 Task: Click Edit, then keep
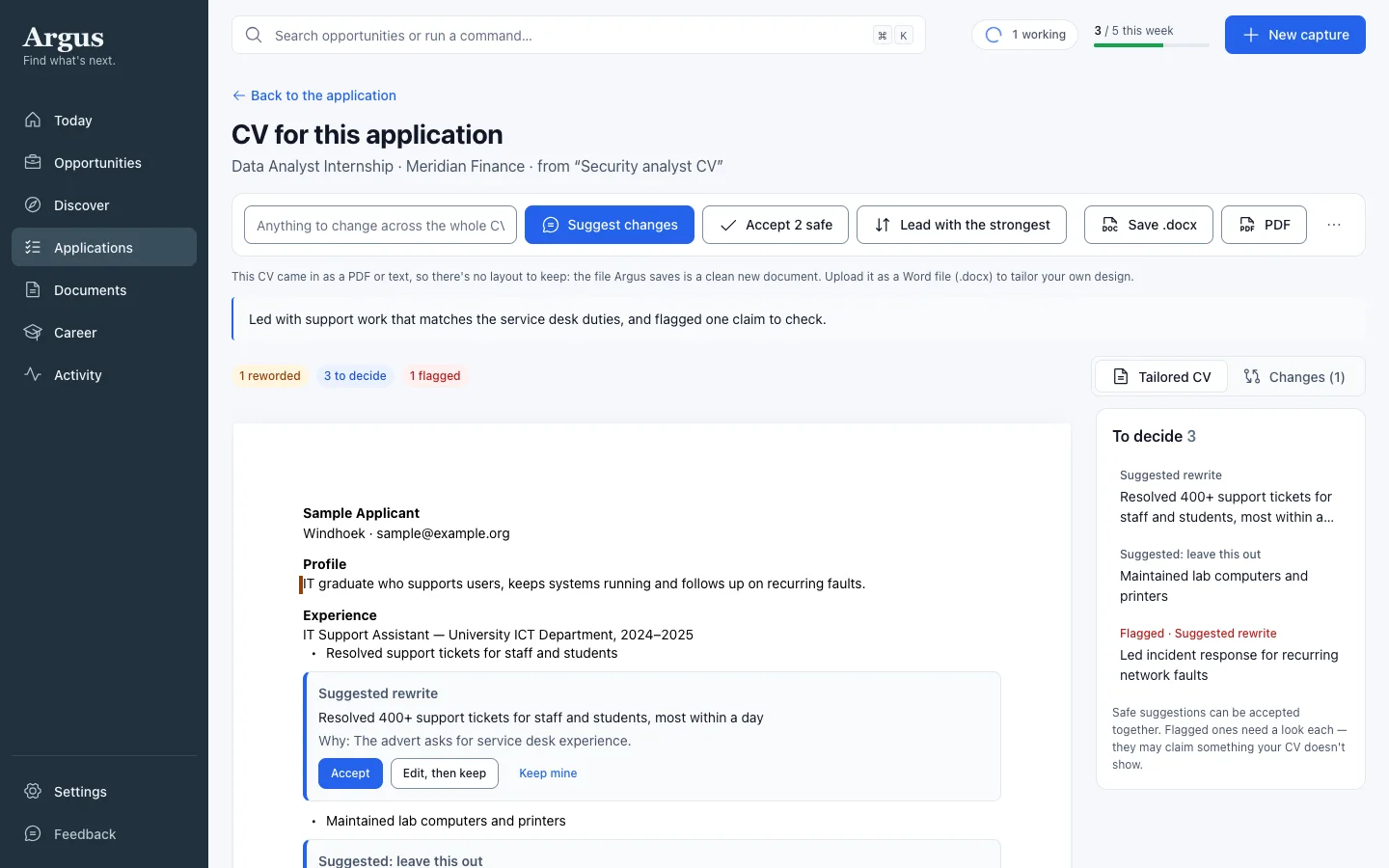tap(445, 773)
